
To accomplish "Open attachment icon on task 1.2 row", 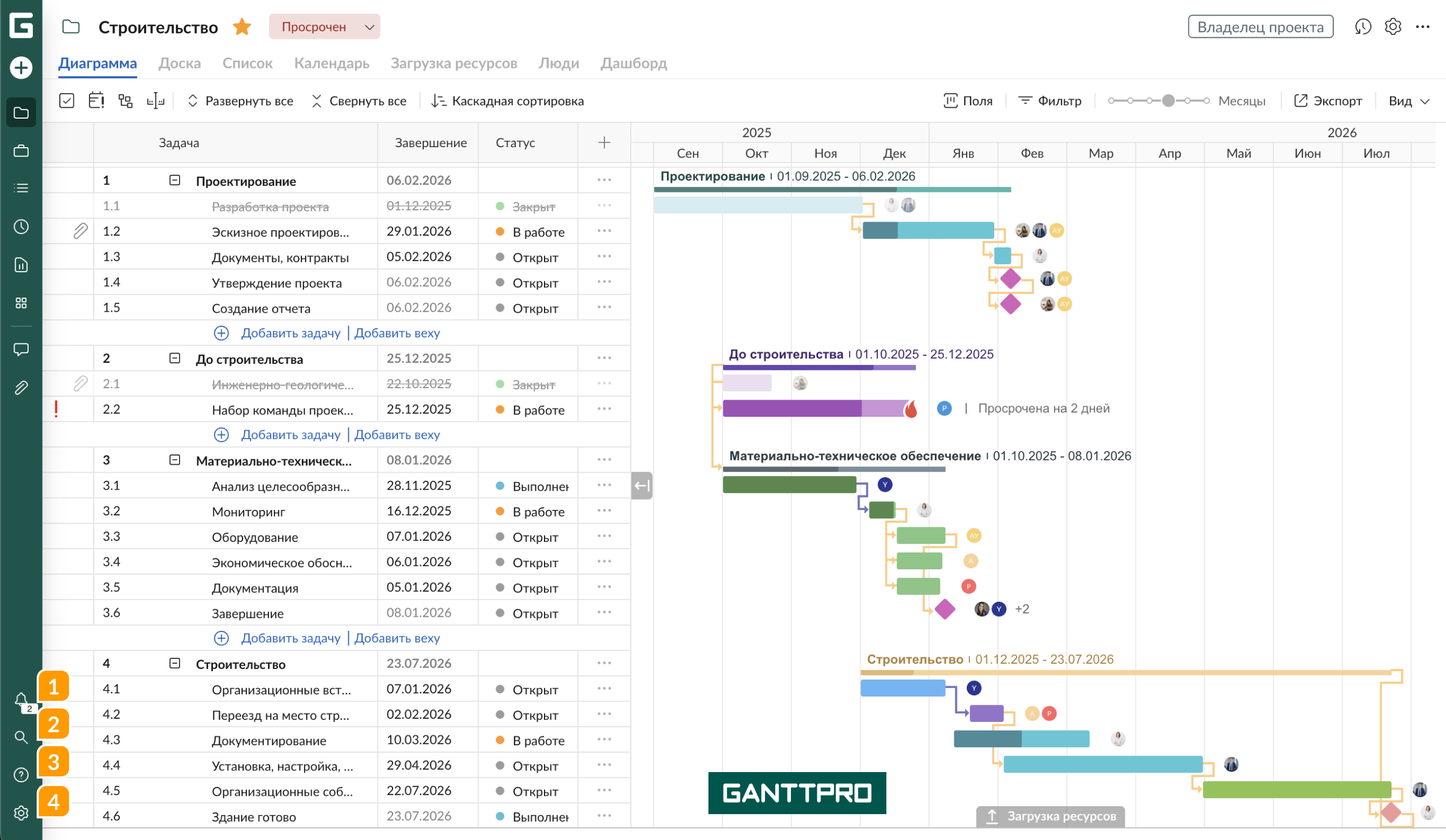I will pyautogui.click(x=81, y=231).
